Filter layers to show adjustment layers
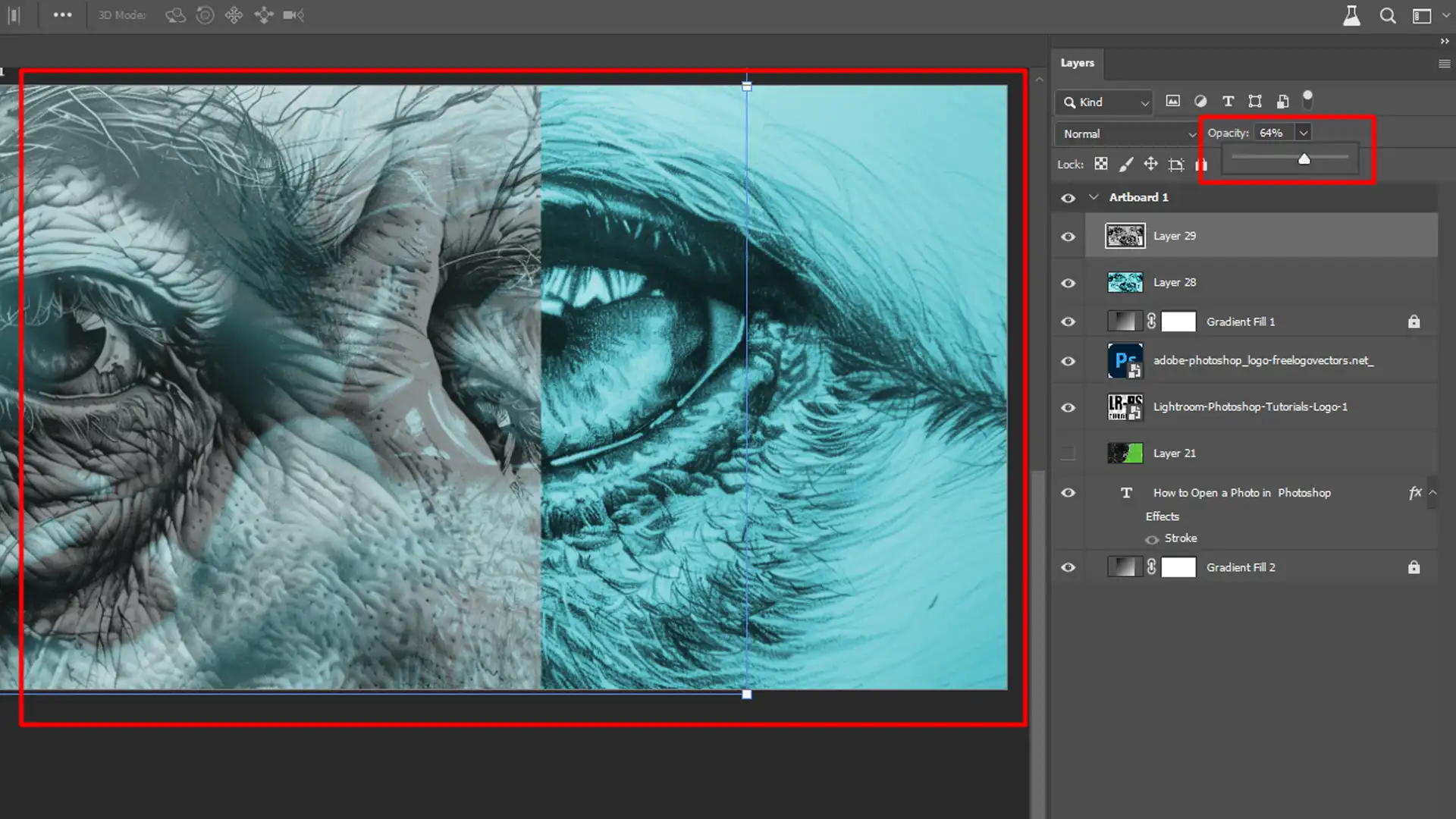The image size is (1456, 819). pos(1200,101)
